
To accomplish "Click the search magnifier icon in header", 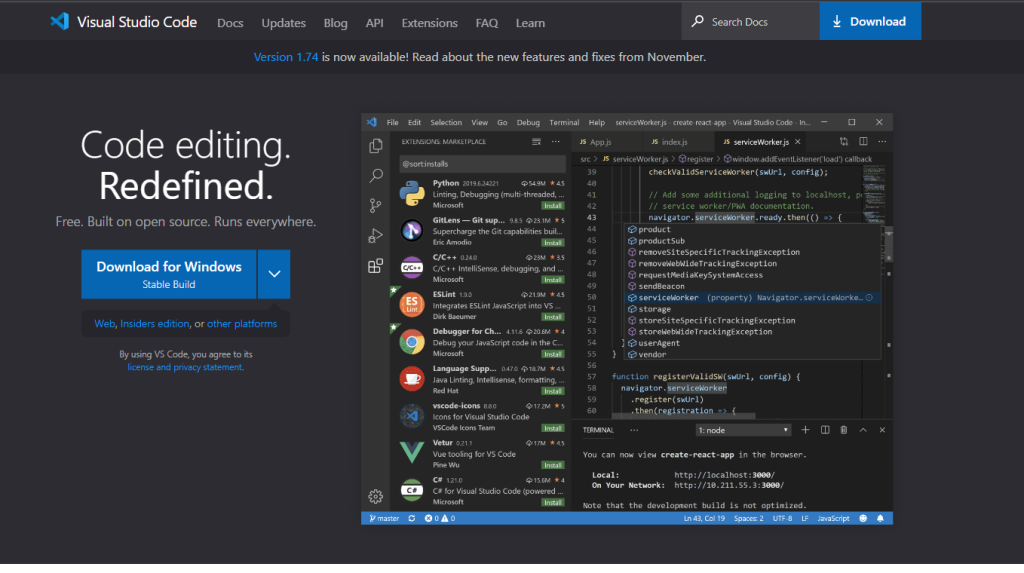I will pos(697,21).
